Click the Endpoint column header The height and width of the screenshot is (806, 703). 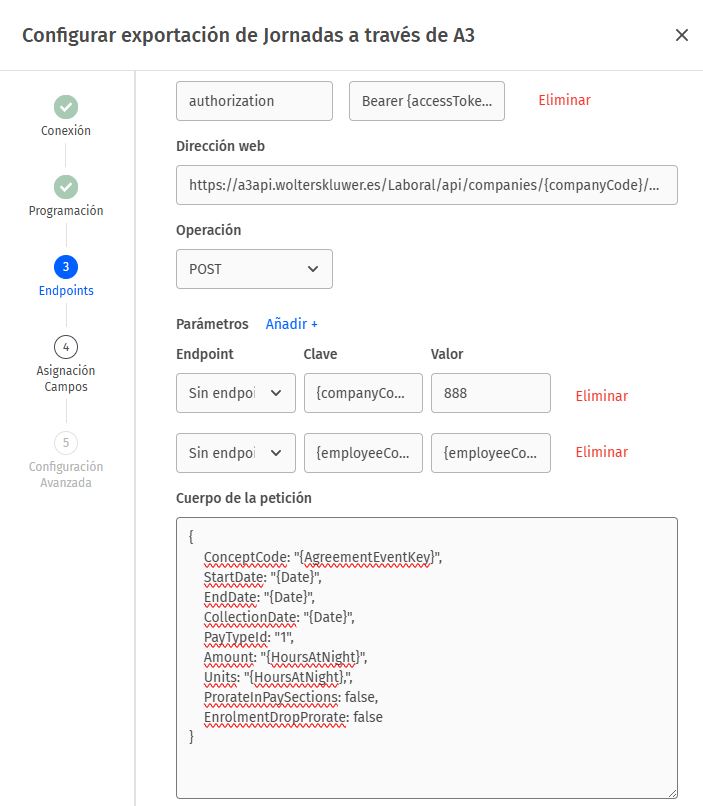pyautogui.click(x=205, y=354)
